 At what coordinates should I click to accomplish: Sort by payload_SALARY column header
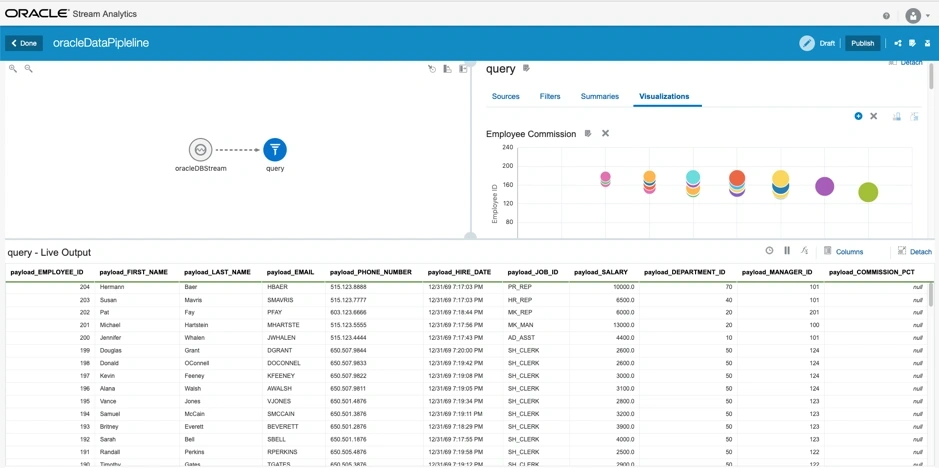point(601,273)
